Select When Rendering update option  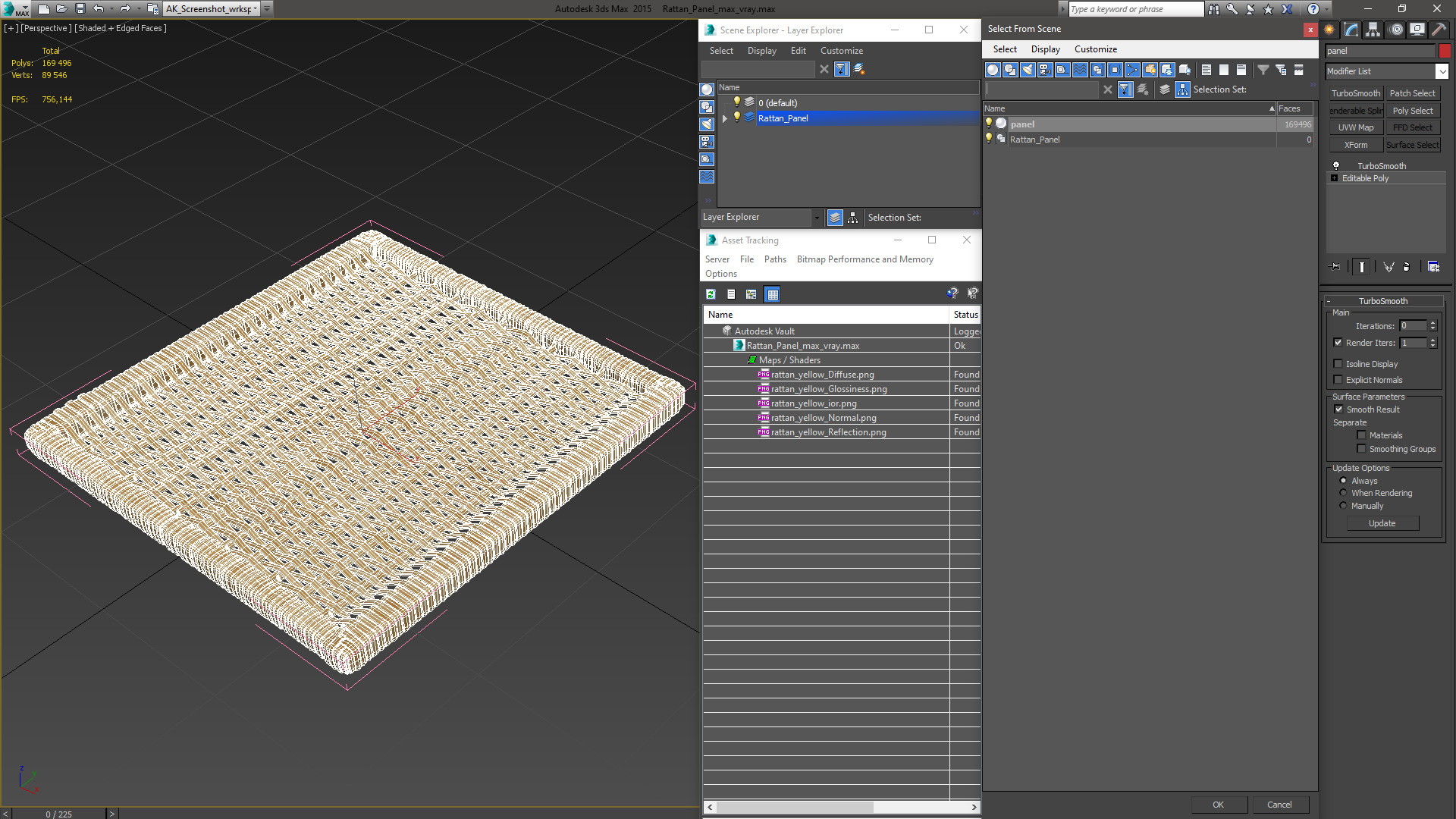point(1343,493)
